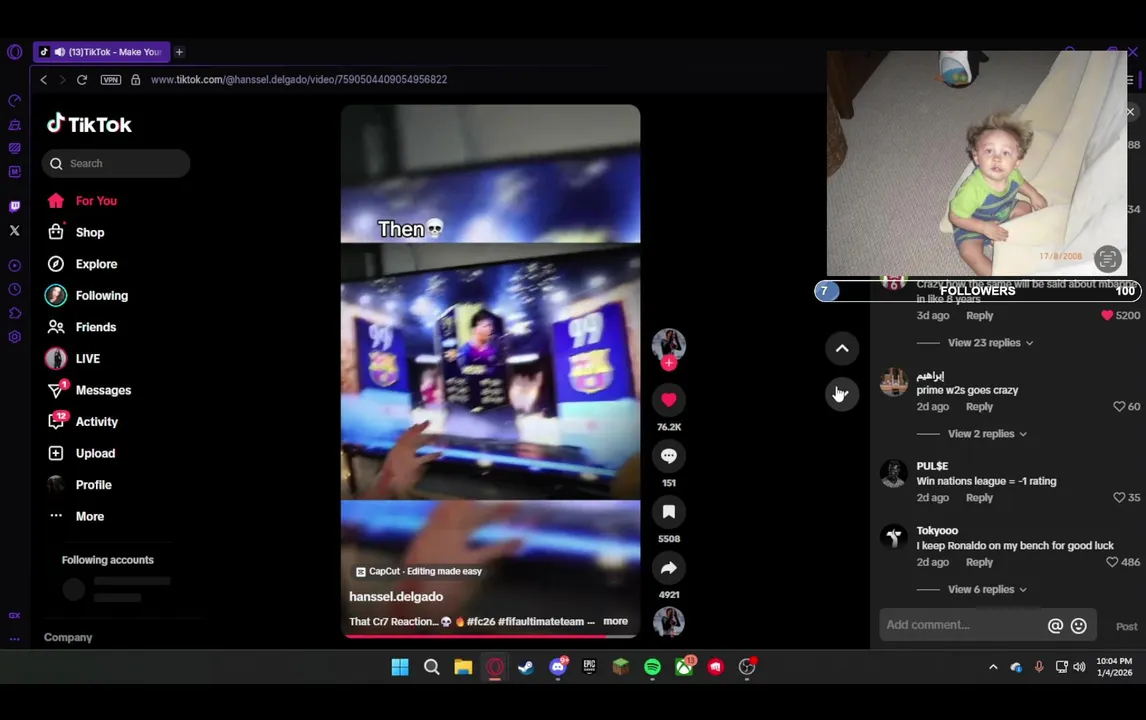Click the hanssel.delgado username on video
The image size is (1146, 720).
click(x=396, y=596)
